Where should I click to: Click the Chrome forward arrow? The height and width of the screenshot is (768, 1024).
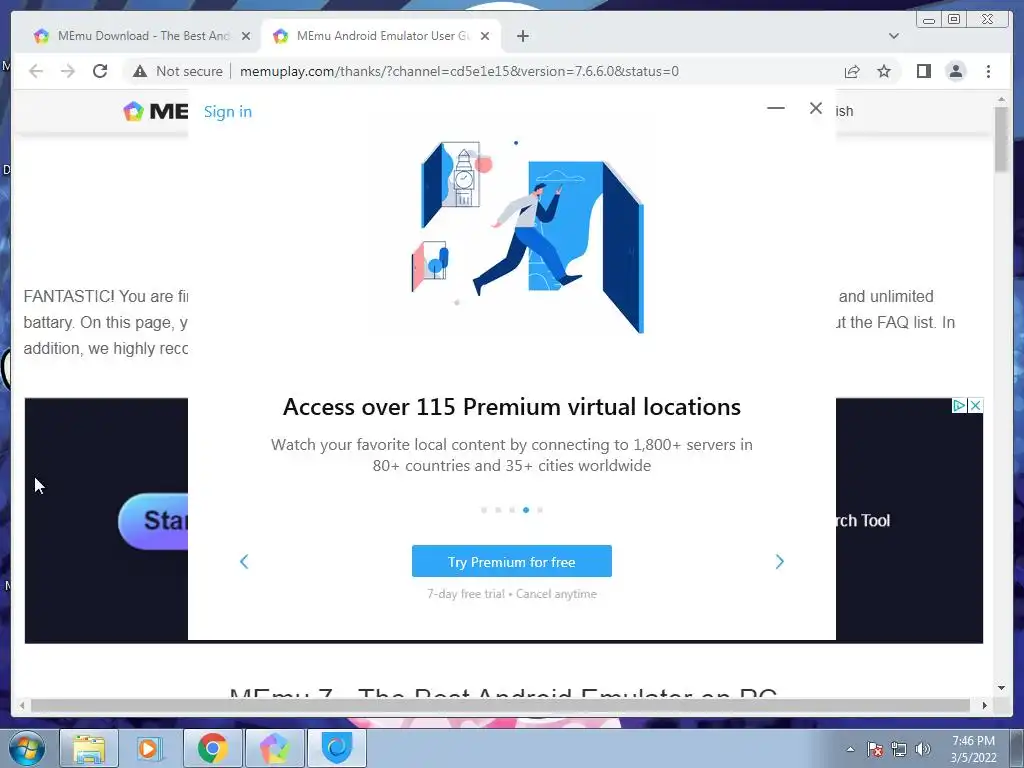pyautogui.click(x=67, y=71)
